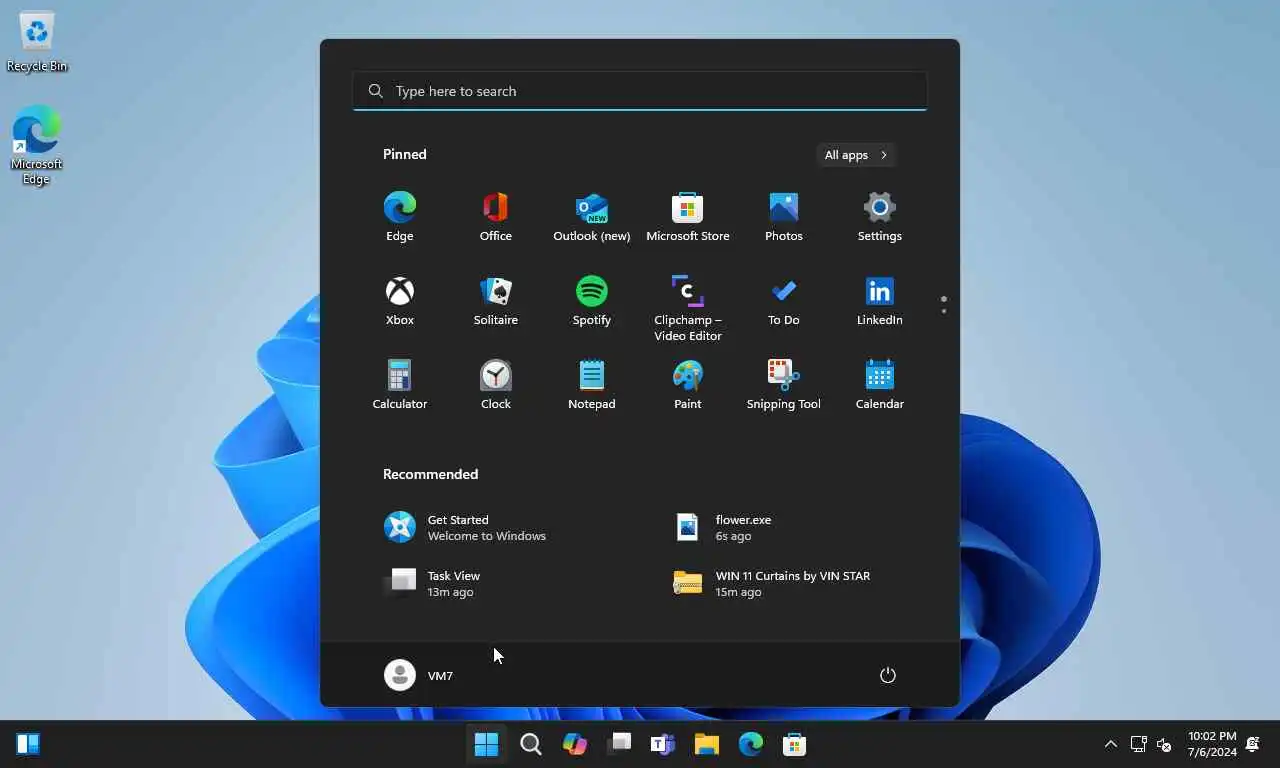This screenshot has width=1280, height=768.
Task: Select Recycle Bin on desktop
Action: coord(37,42)
